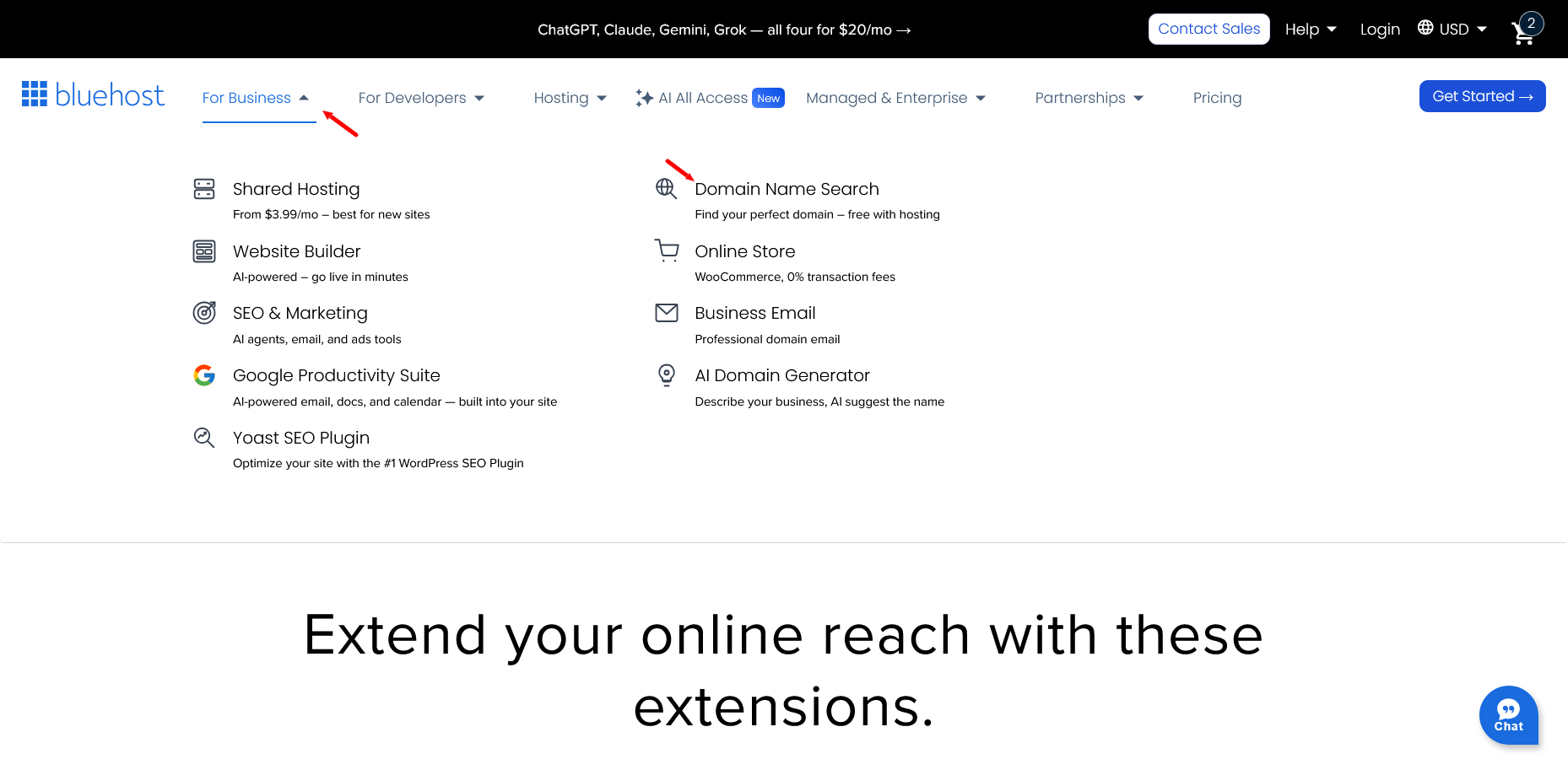This screenshot has width=1568, height=770.
Task: Go to the Pricing page
Action: (1217, 98)
